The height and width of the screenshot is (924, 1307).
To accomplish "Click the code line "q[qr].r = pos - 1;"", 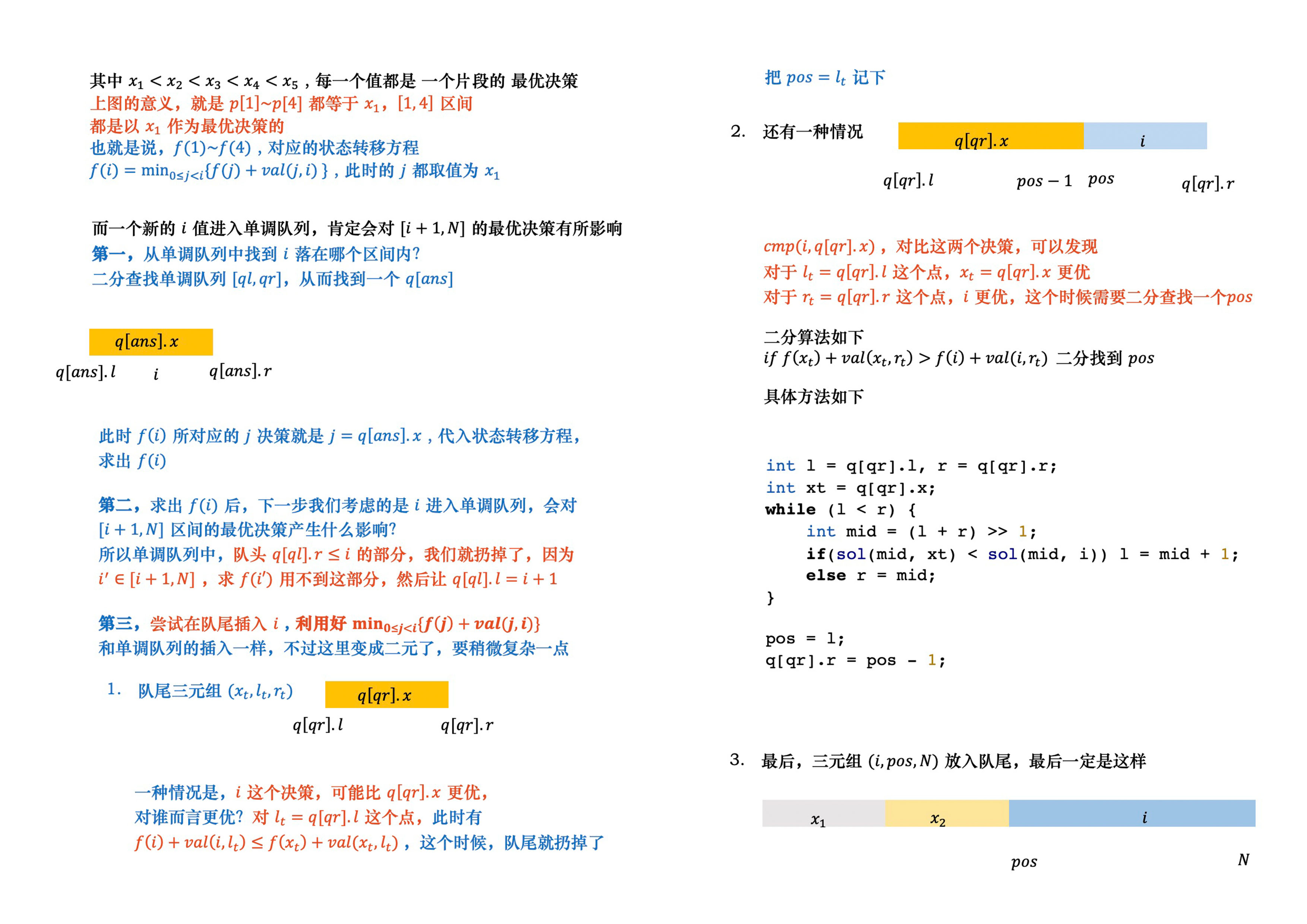I will click(x=855, y=661).
